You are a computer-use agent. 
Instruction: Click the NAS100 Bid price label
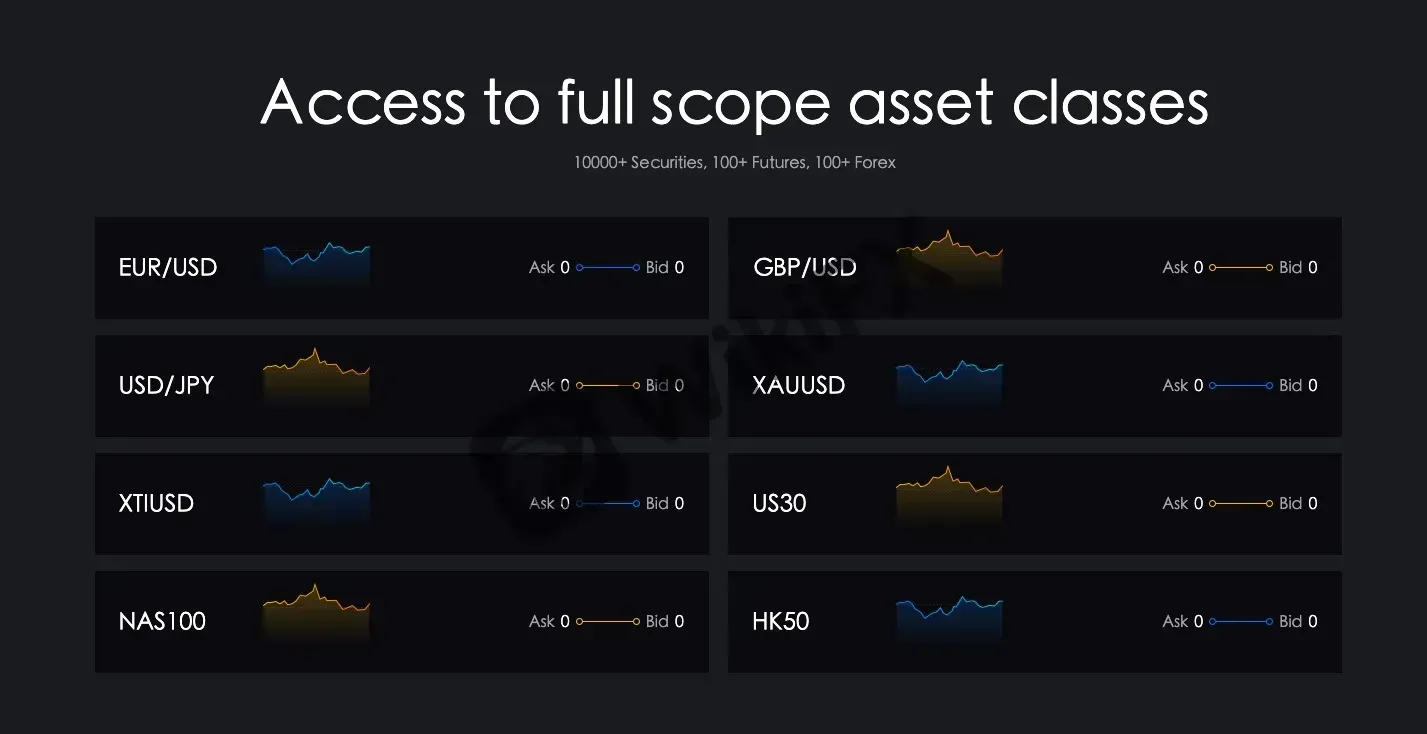[665, 621]
